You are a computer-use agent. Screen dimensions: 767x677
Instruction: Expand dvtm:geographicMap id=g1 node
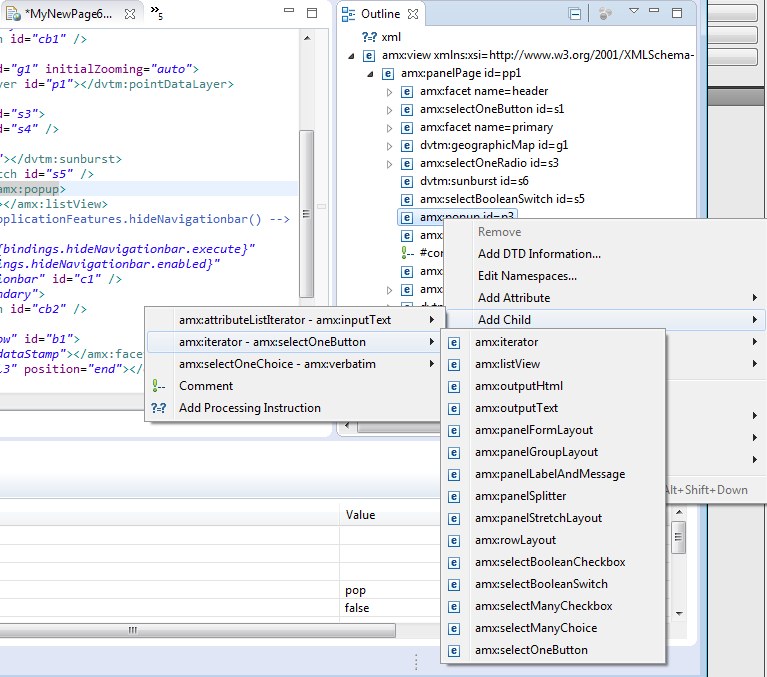pyautogui.click(x=389, y=146)
